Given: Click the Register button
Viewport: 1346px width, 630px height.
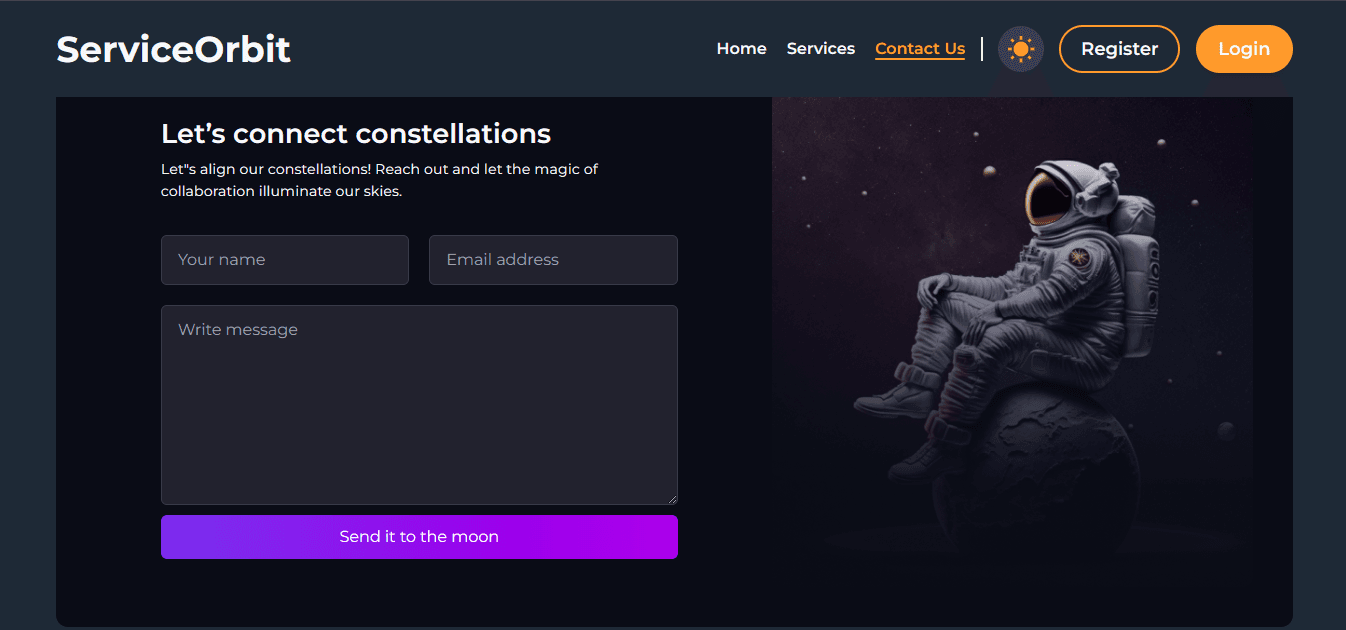Looking at the screenshot, I should coord(1119,49).
